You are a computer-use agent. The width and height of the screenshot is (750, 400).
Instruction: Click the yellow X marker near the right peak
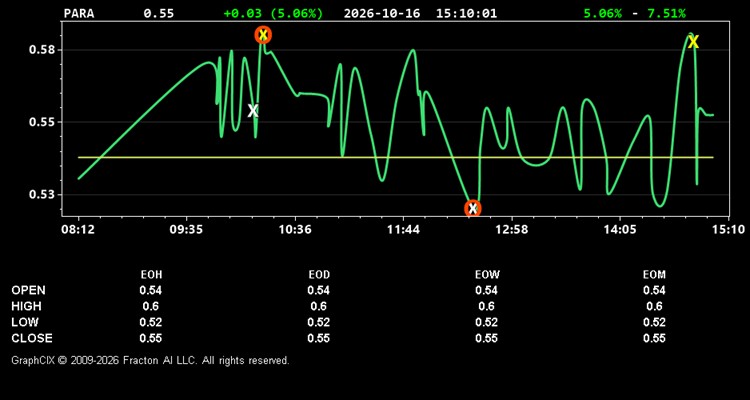(693, 42)
